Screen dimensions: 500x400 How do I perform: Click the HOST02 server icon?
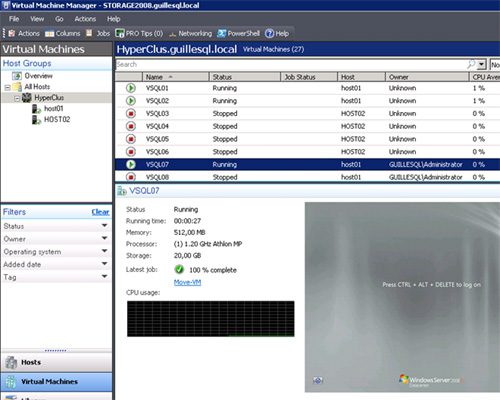point(36,120)
